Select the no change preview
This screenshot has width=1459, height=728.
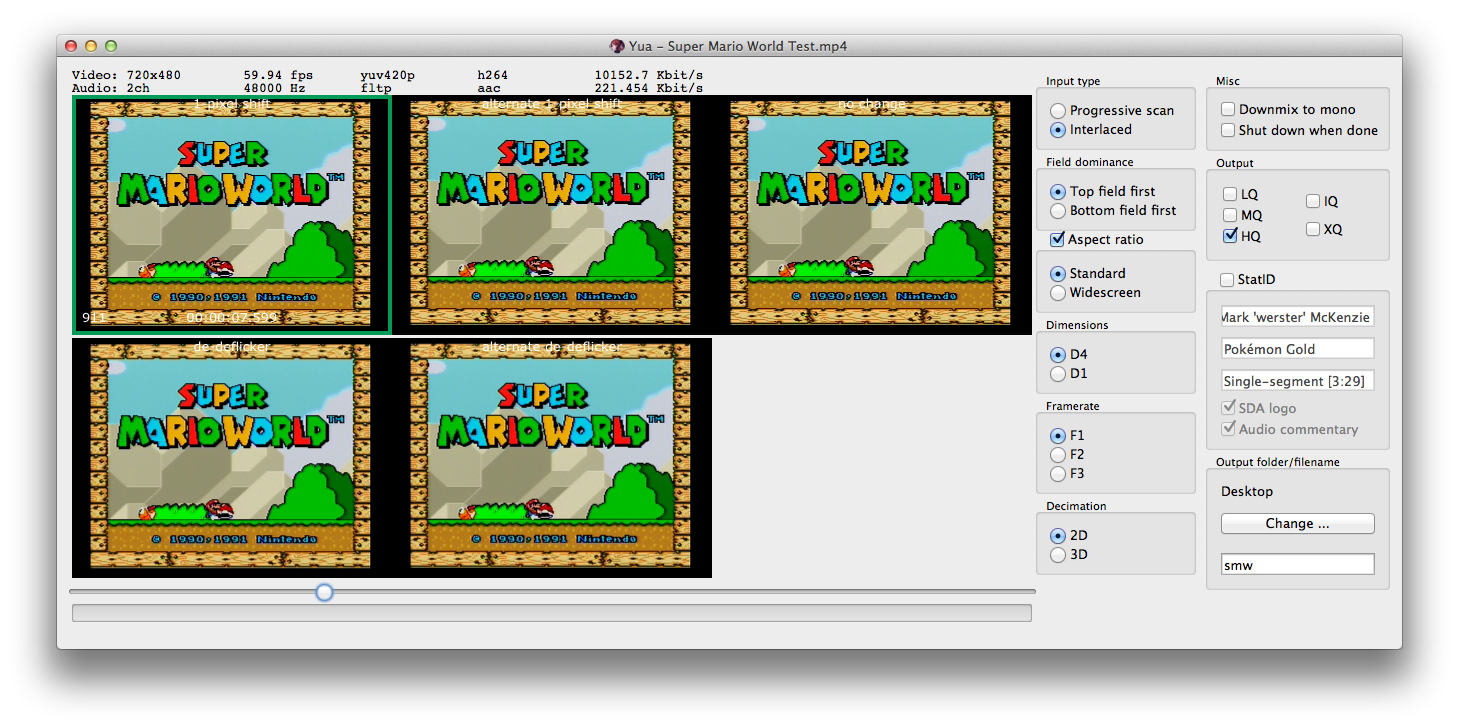[x=872, y=215]
